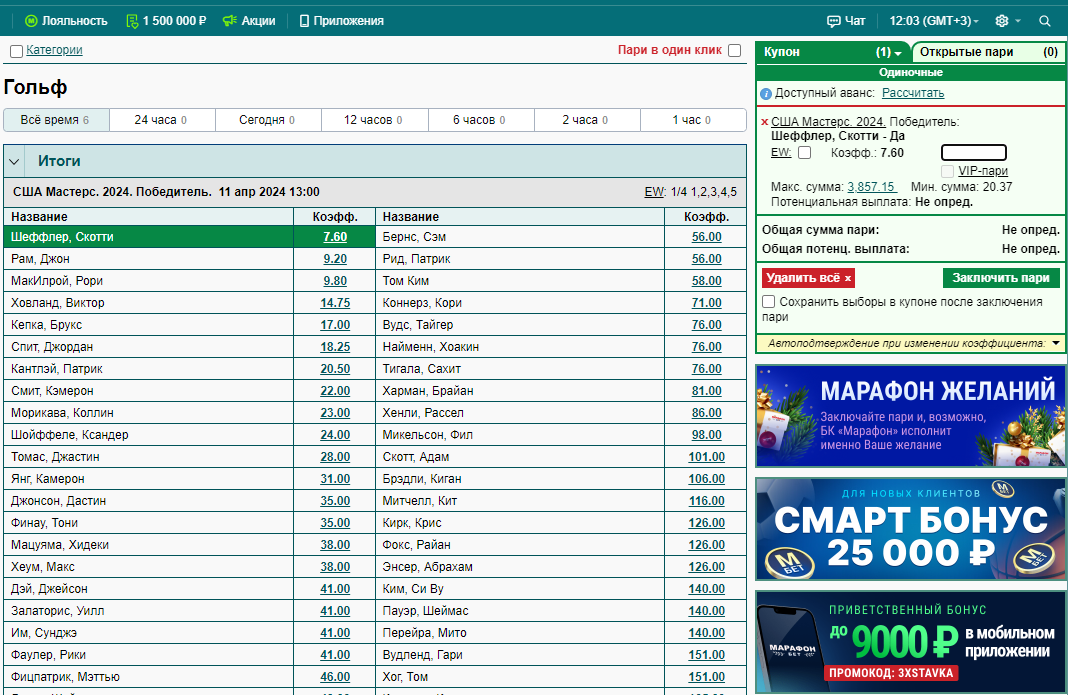Open the Марафон желаний banner
The width and height of the screenshot is (1068, 695).
pos(911,416)
